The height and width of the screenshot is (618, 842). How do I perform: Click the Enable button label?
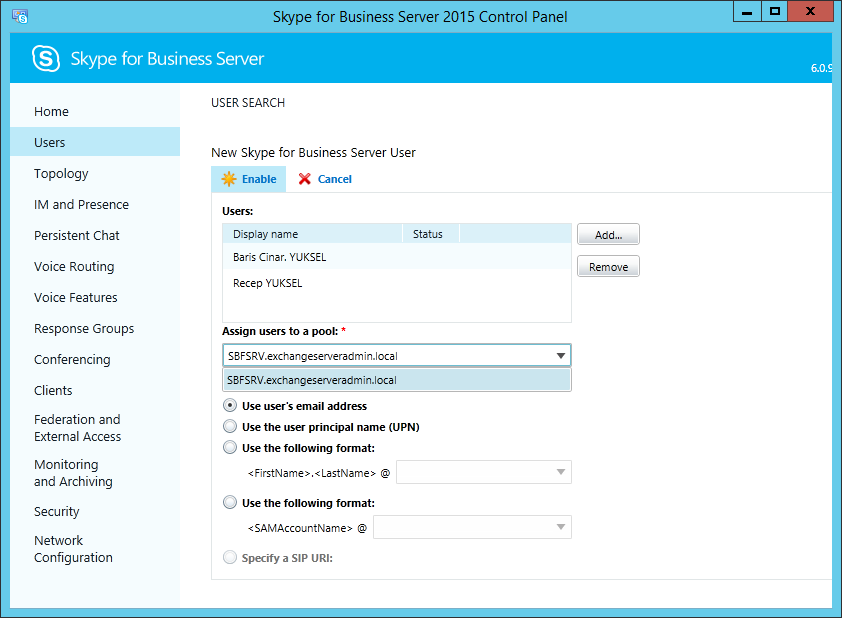[x=259, y=179]
